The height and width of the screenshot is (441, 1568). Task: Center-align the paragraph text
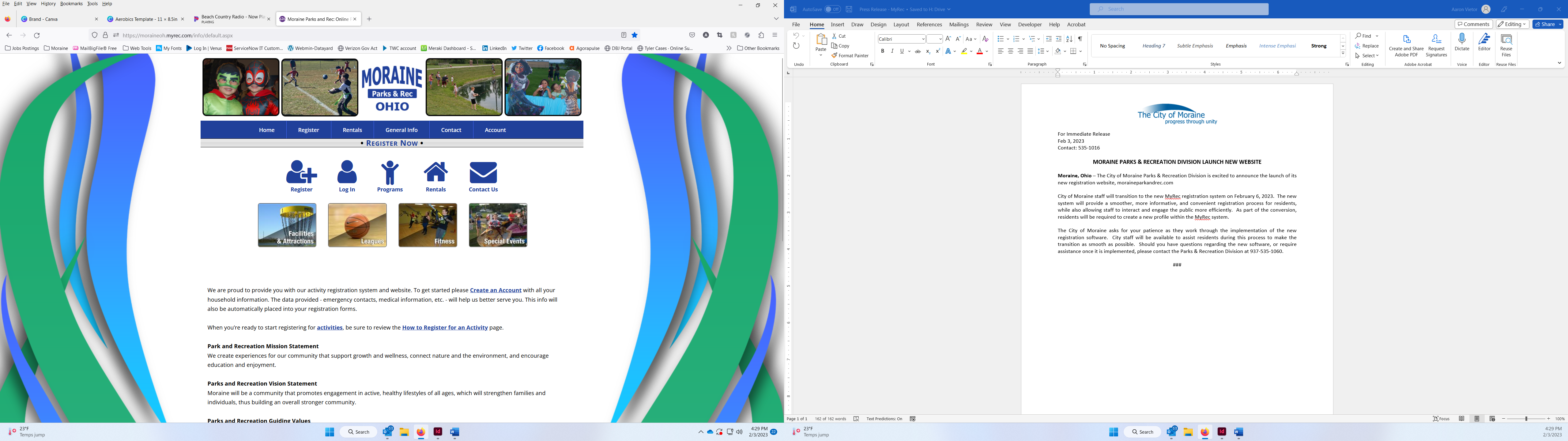1010,51
